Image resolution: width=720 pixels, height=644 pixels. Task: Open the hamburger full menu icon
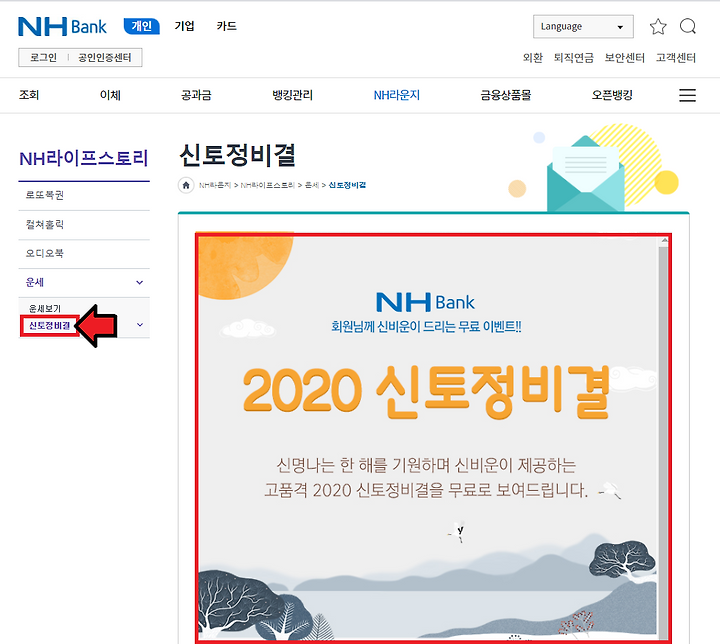click(x=687, y=95)
